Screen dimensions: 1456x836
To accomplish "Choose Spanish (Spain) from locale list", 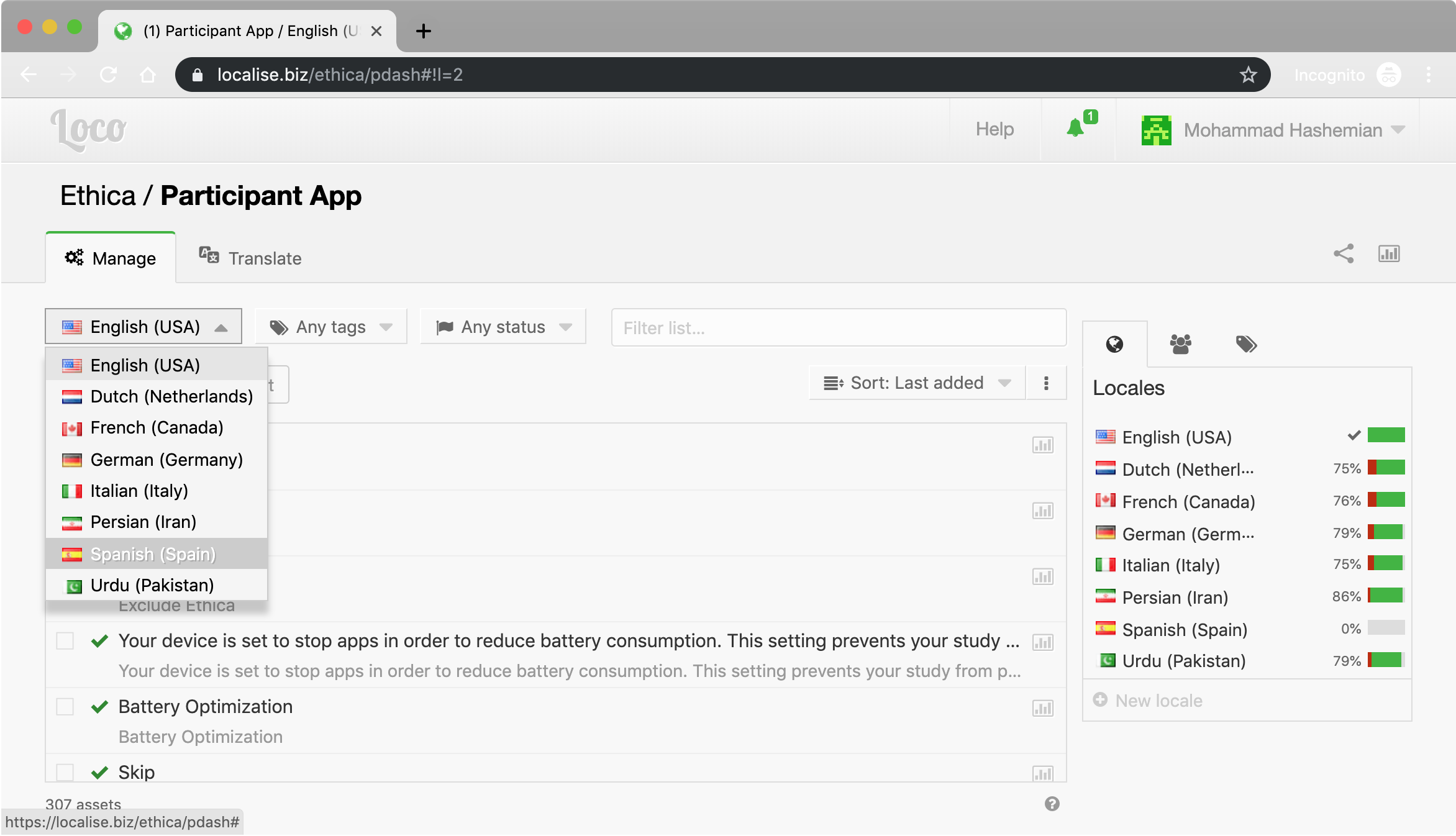I will 153,553.
